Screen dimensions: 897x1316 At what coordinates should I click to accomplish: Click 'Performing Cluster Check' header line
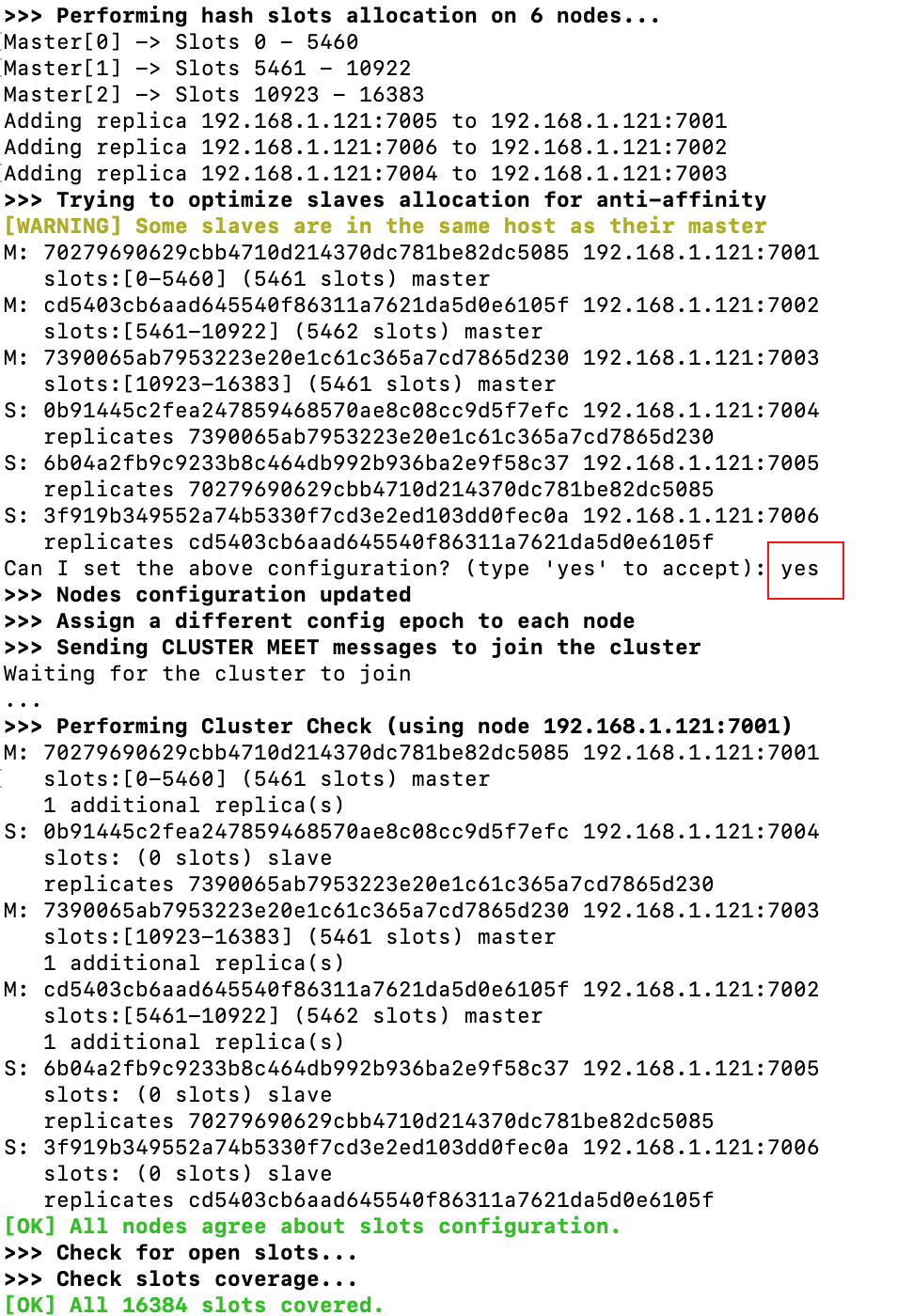pyautogui.click(x=399, y=727)
